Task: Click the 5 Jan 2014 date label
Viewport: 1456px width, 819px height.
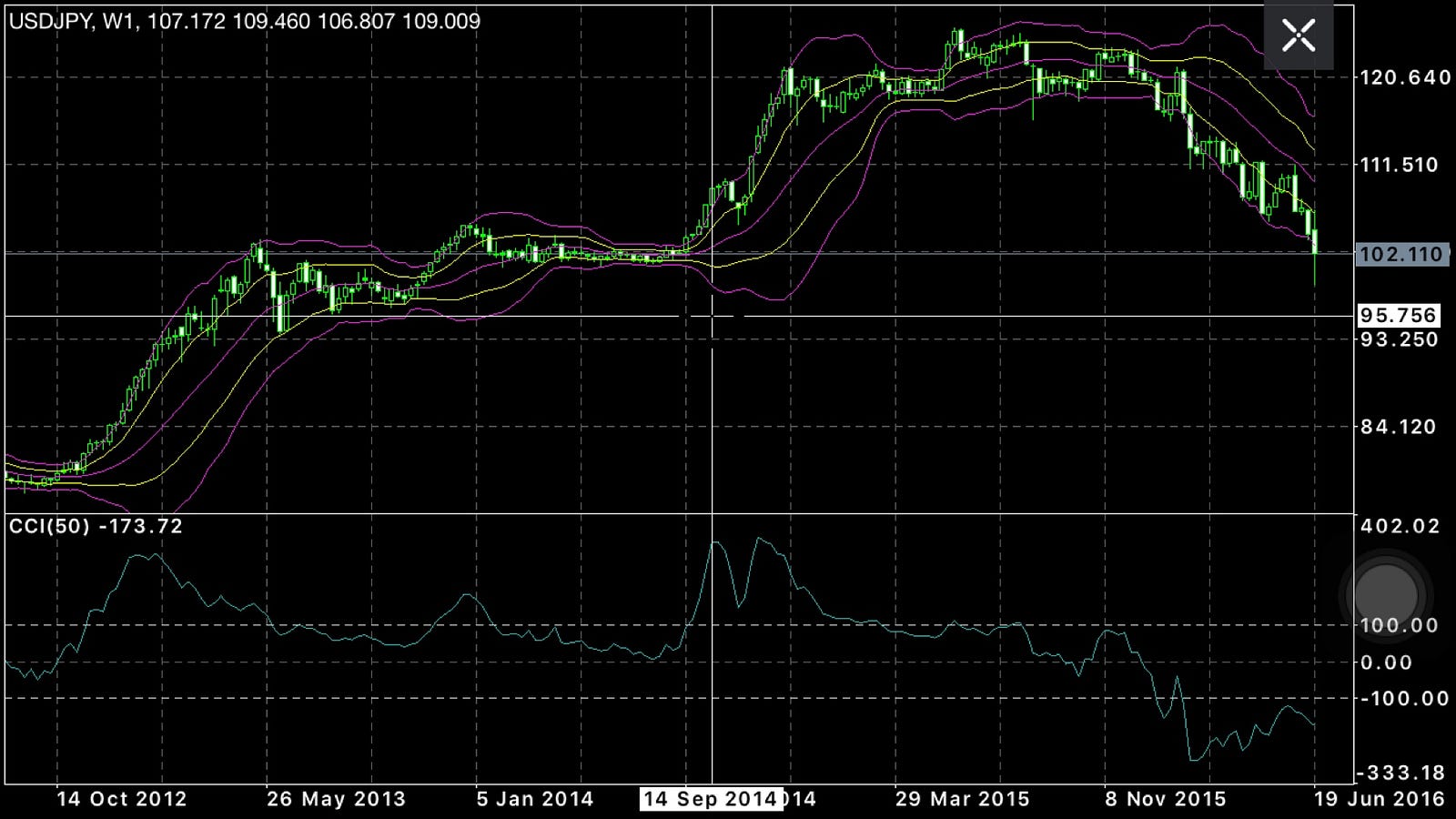Action: click(x=535, y=799)
